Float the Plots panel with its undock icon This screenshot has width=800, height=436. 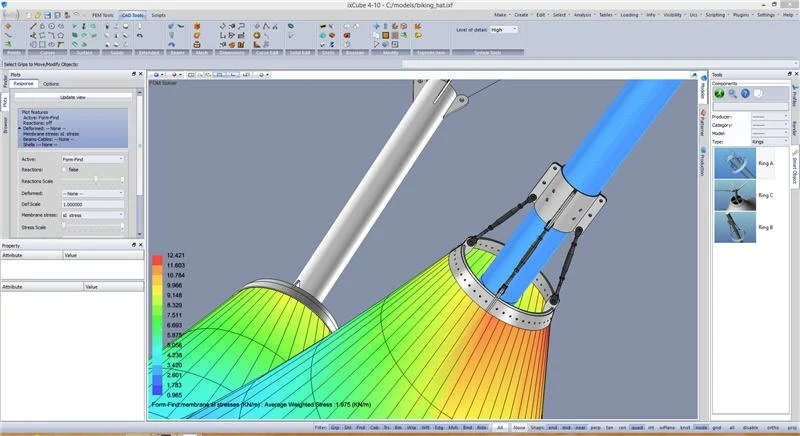[134, 74]
